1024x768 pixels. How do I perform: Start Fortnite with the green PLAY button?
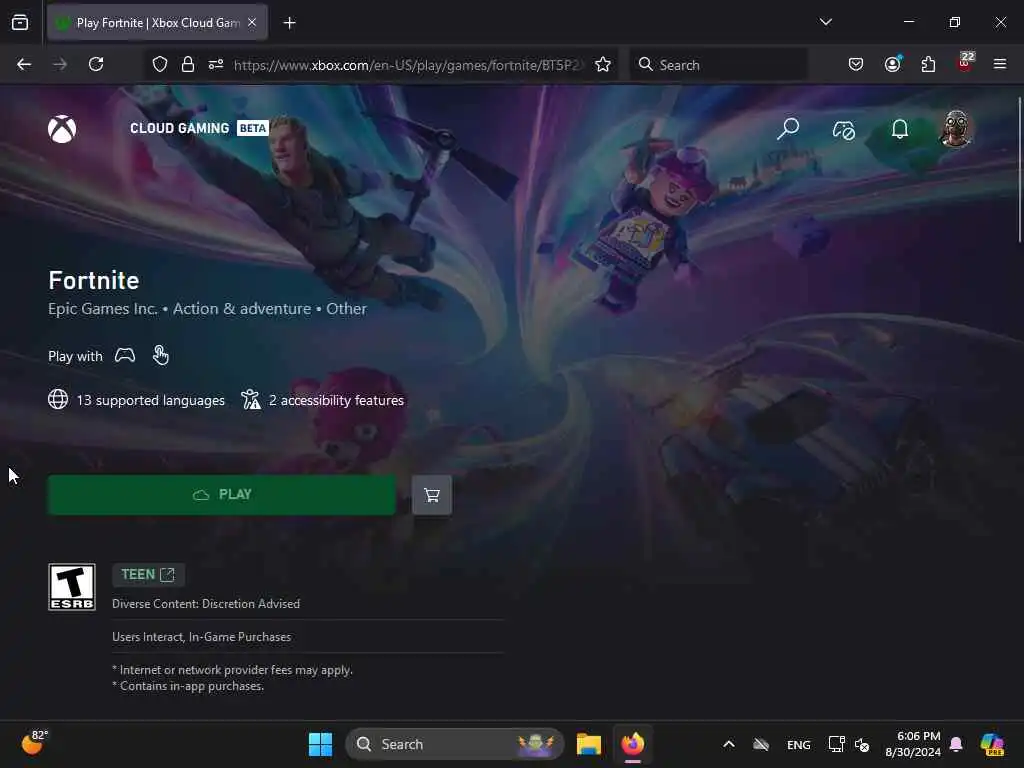coord(221,494)
